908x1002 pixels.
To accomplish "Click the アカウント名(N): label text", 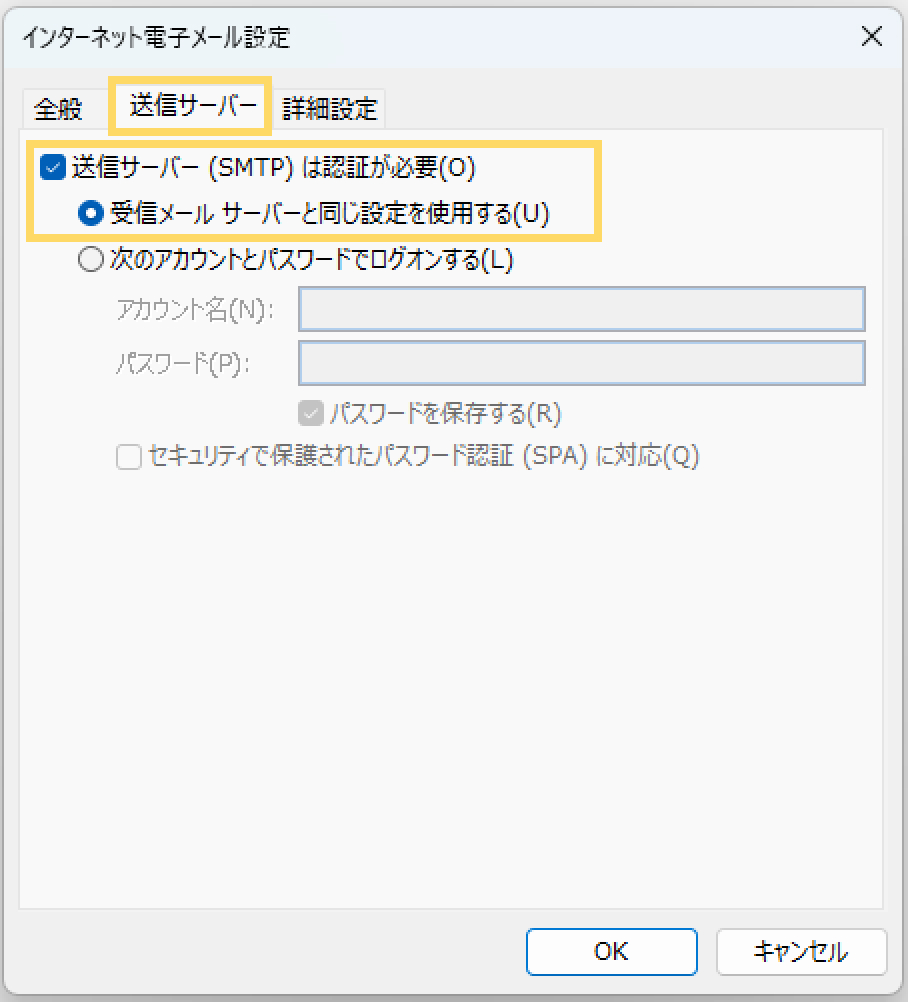I will pyautogui.click(x=194, y=310).
